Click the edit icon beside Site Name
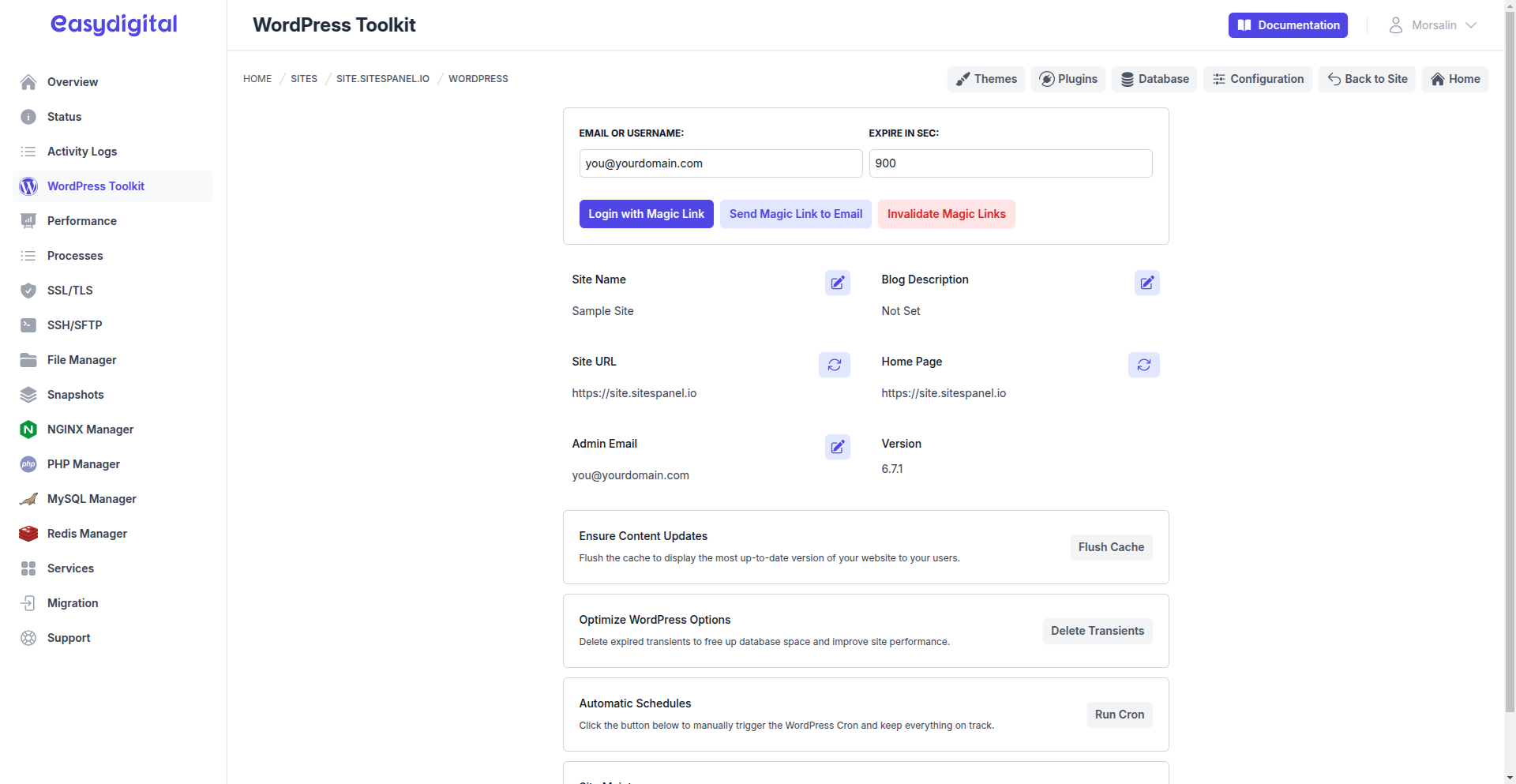1516x784 pixels. tap(837, 283)
